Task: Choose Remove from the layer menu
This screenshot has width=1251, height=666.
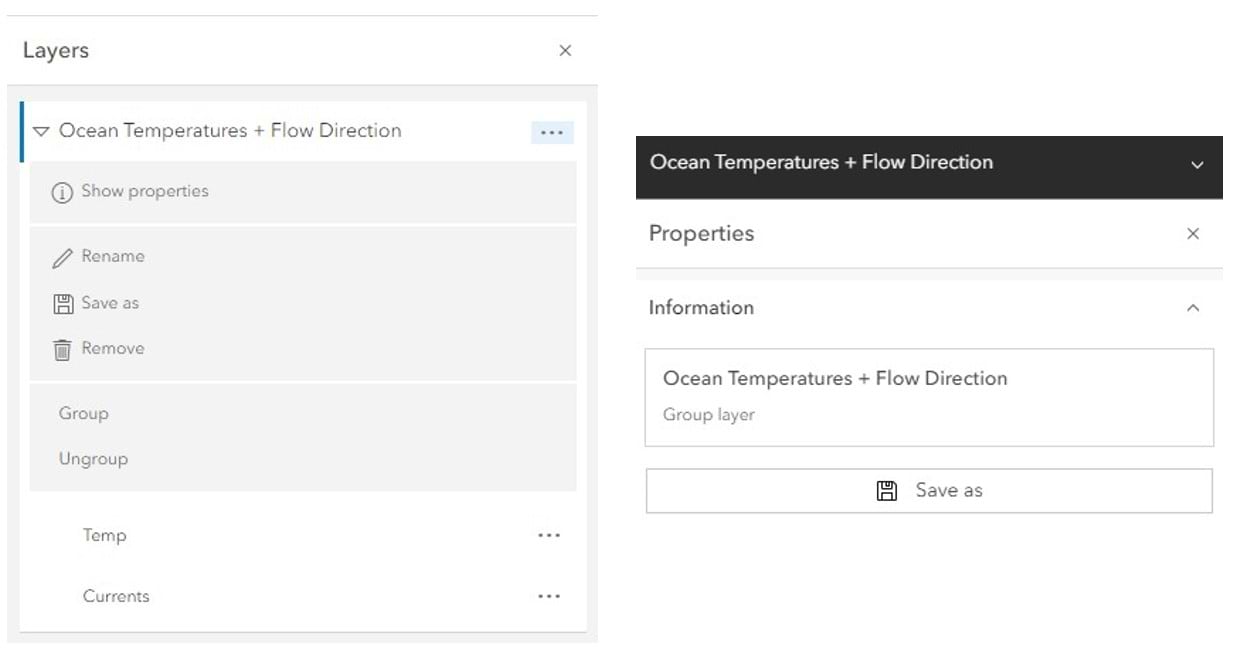Action: pyautogui.click(x=113, y=348)
